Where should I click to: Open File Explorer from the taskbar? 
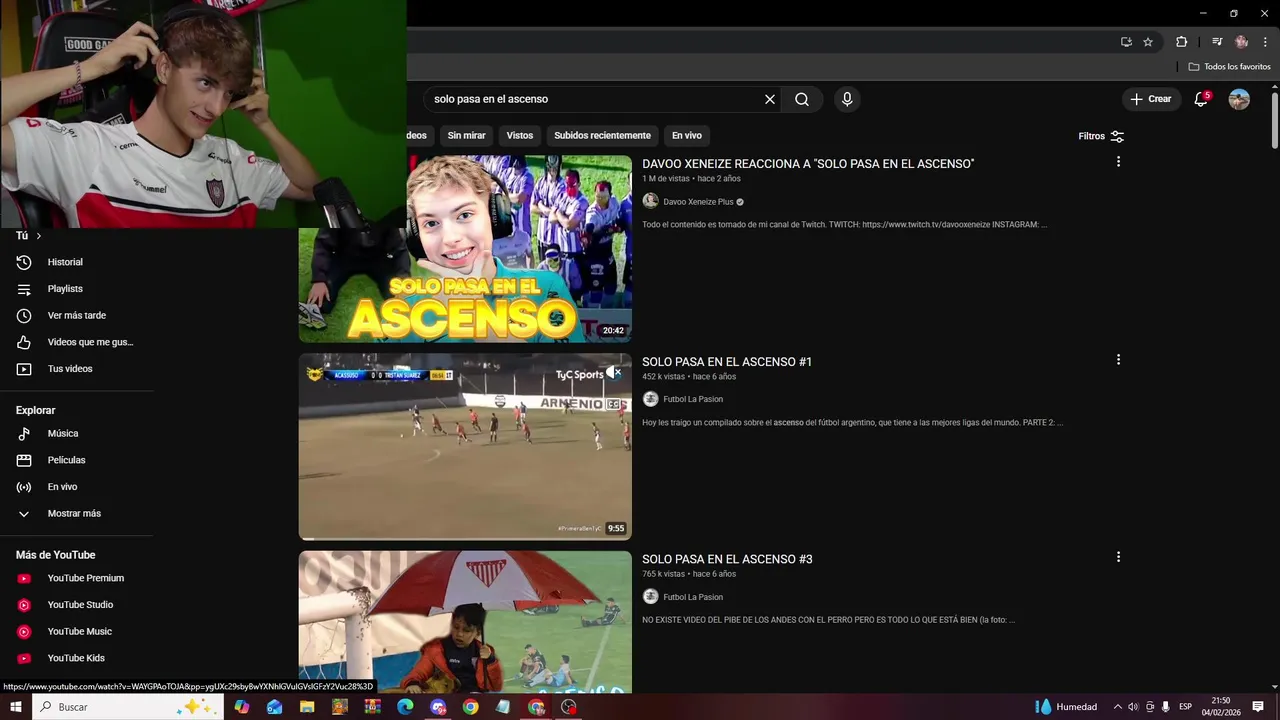pos(307,707)
